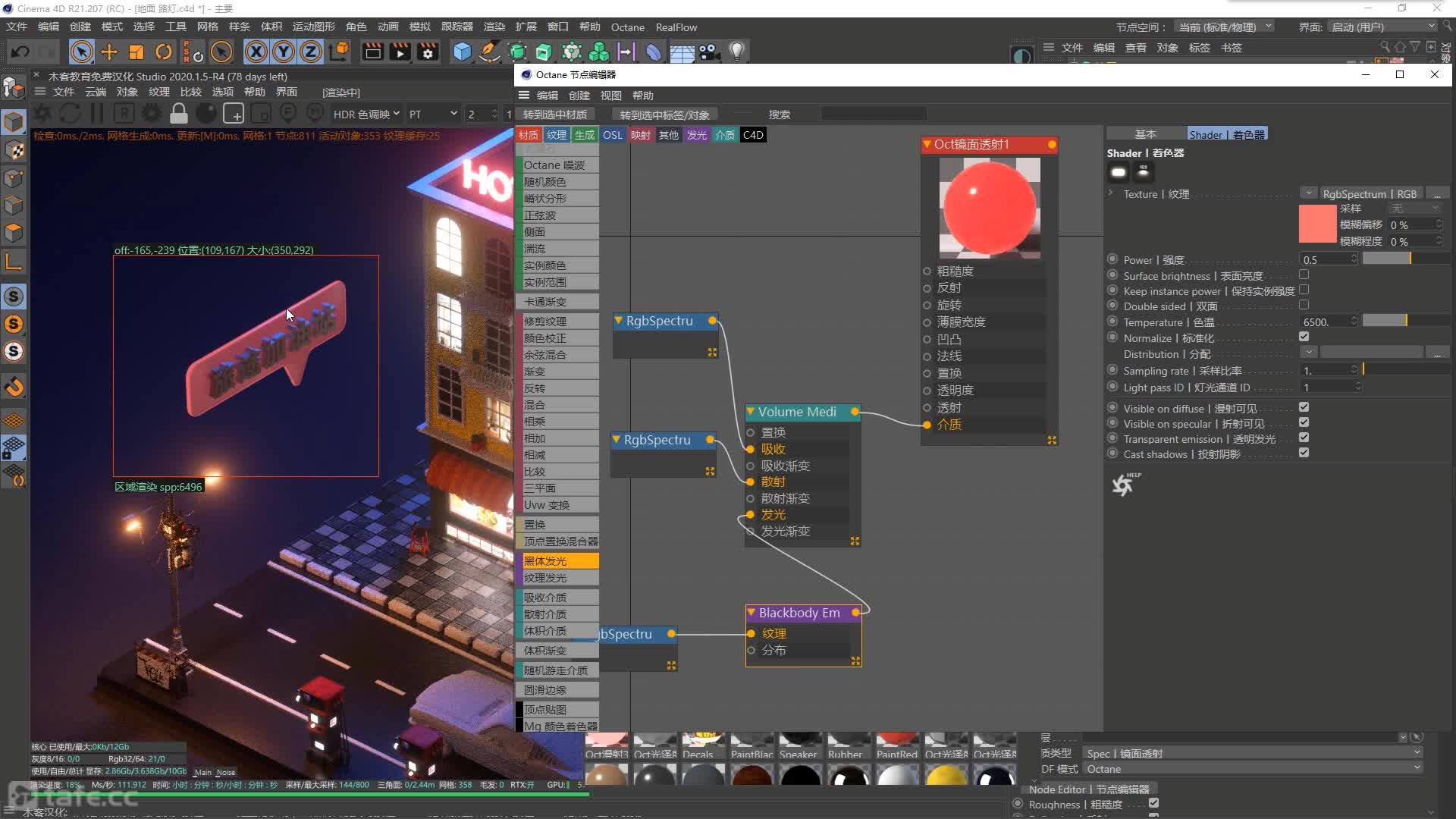Open Edit Render Settings icon
Viewport: 1456px width, 819px height.
428,52
